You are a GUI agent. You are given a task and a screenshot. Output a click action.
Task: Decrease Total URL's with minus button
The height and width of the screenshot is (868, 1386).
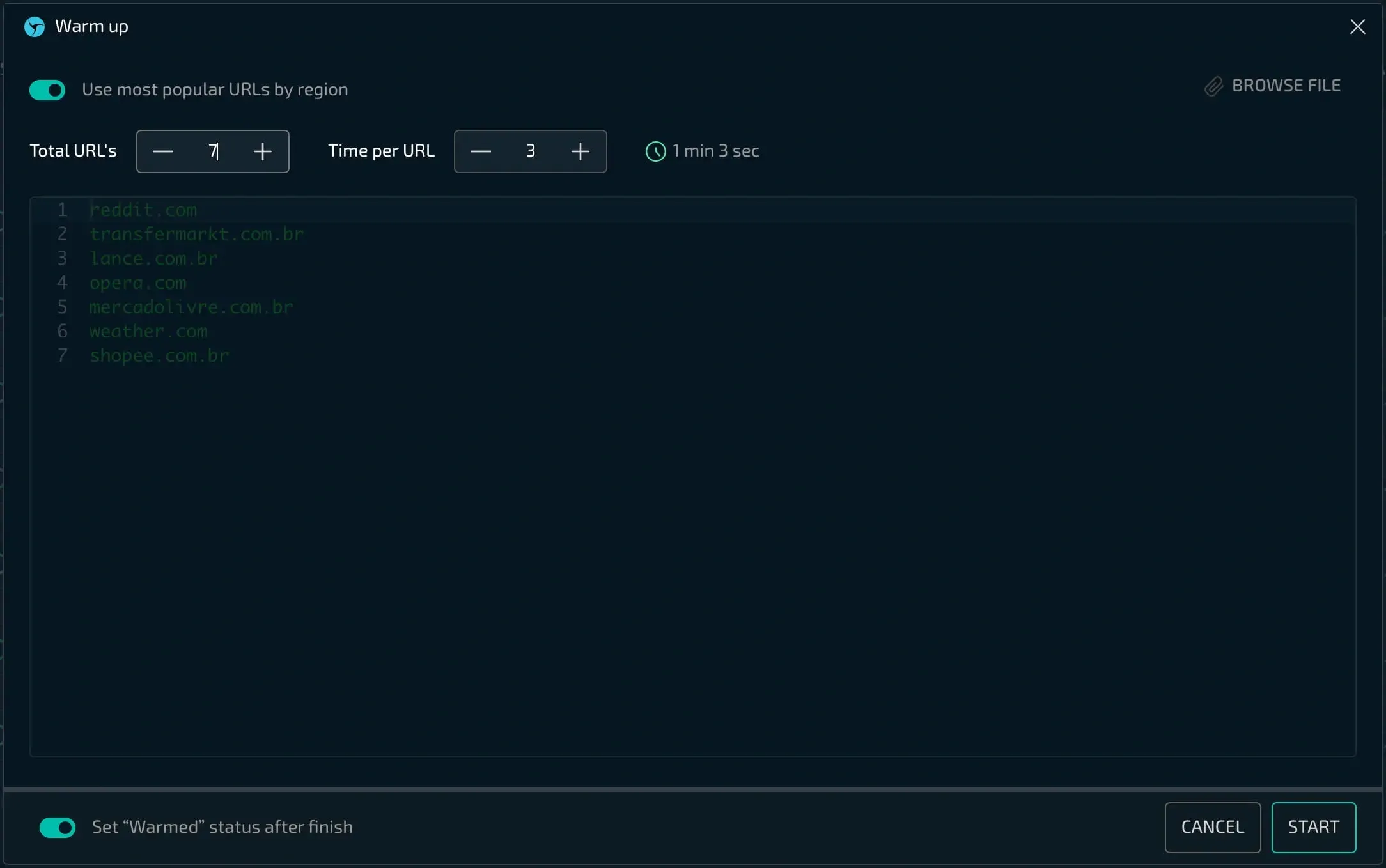click(x=163, y=151)
